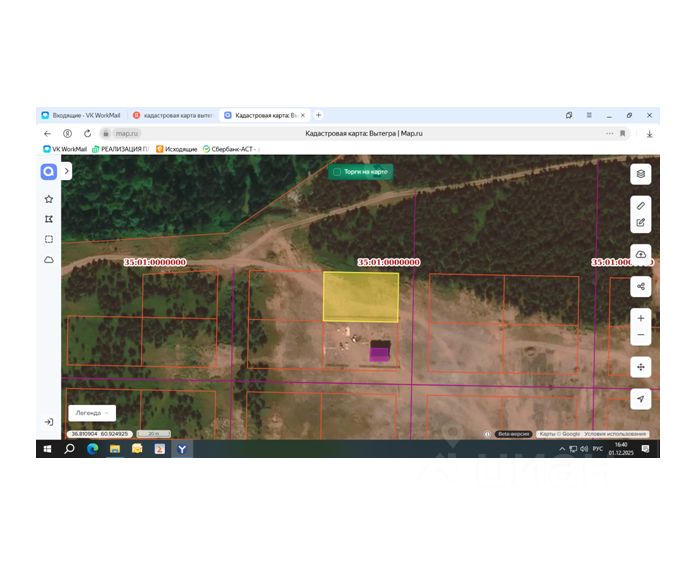Reload the current page
The height and width of the screenshot is (564, 696).
(x=87, y=134)
